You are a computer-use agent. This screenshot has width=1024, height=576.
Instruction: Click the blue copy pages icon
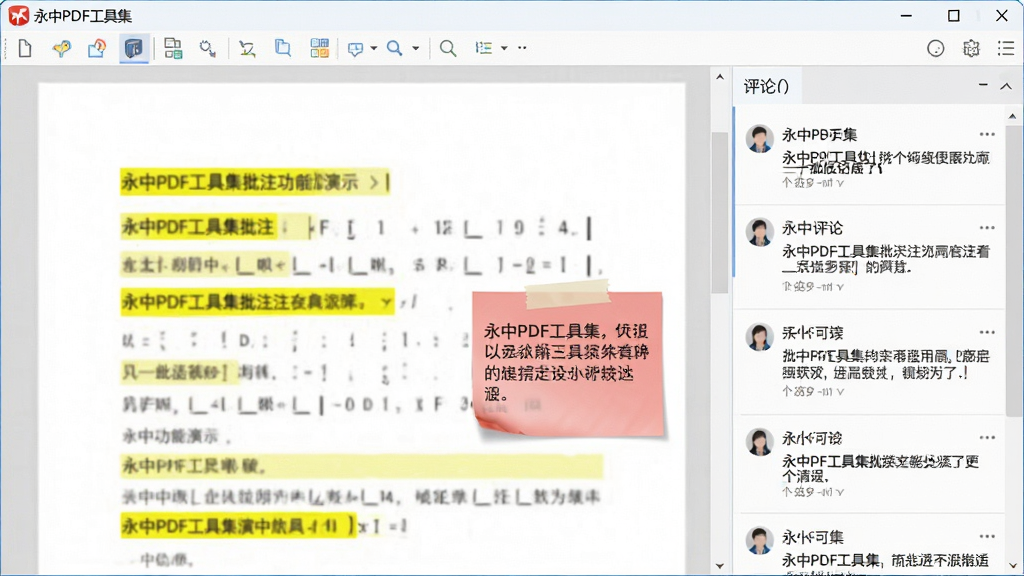283,48
